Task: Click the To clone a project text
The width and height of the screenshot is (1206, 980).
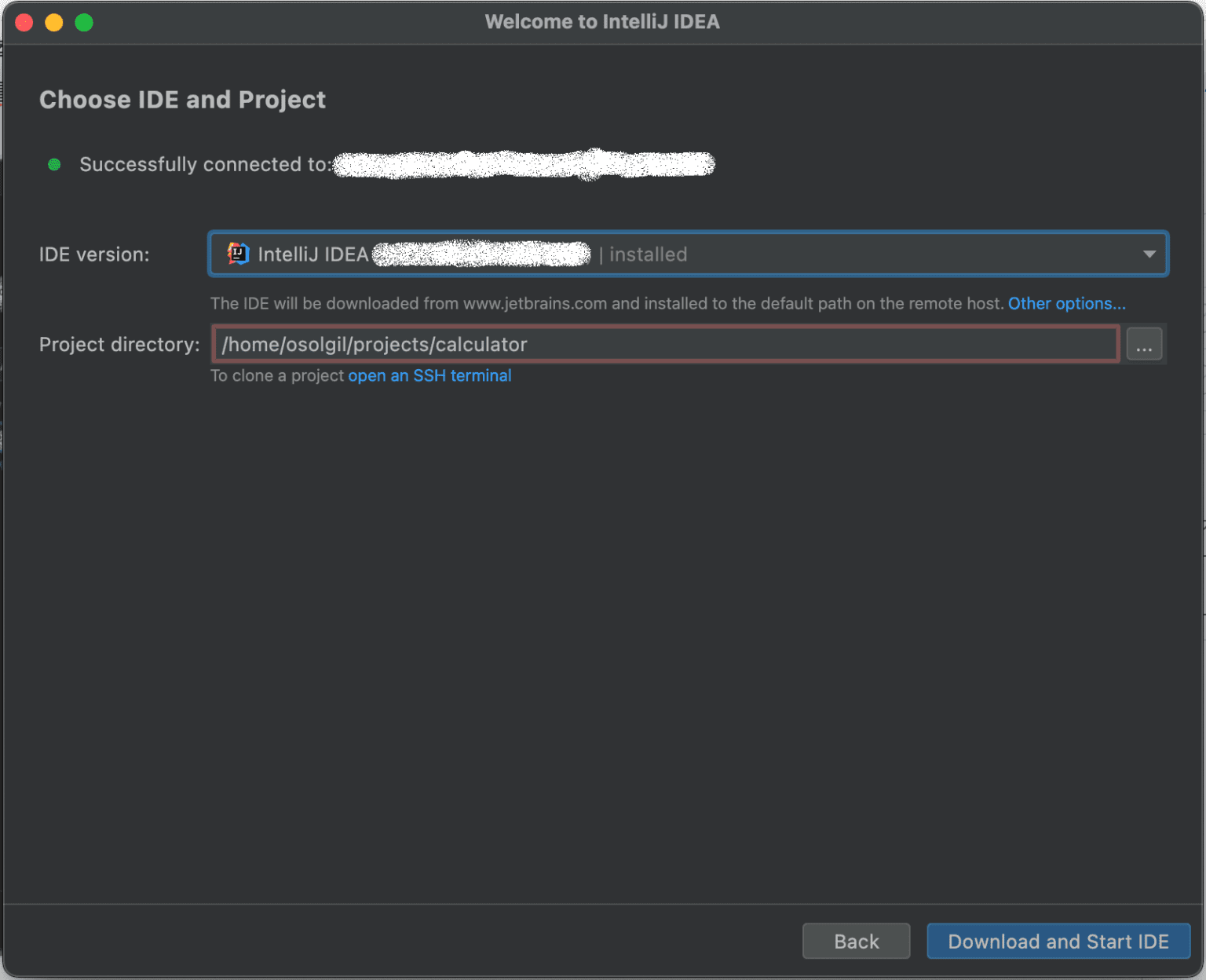Action: [x=277, y=375]
